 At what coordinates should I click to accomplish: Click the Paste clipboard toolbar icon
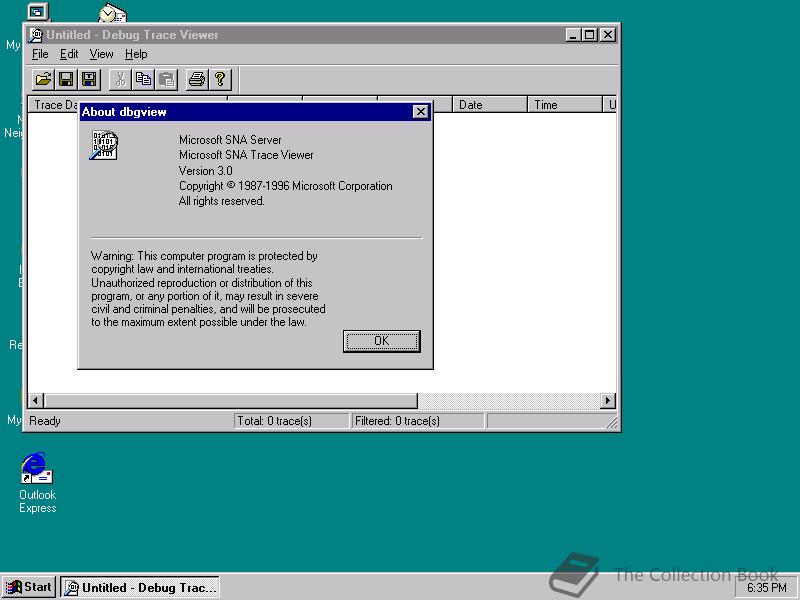coord(166,80)
